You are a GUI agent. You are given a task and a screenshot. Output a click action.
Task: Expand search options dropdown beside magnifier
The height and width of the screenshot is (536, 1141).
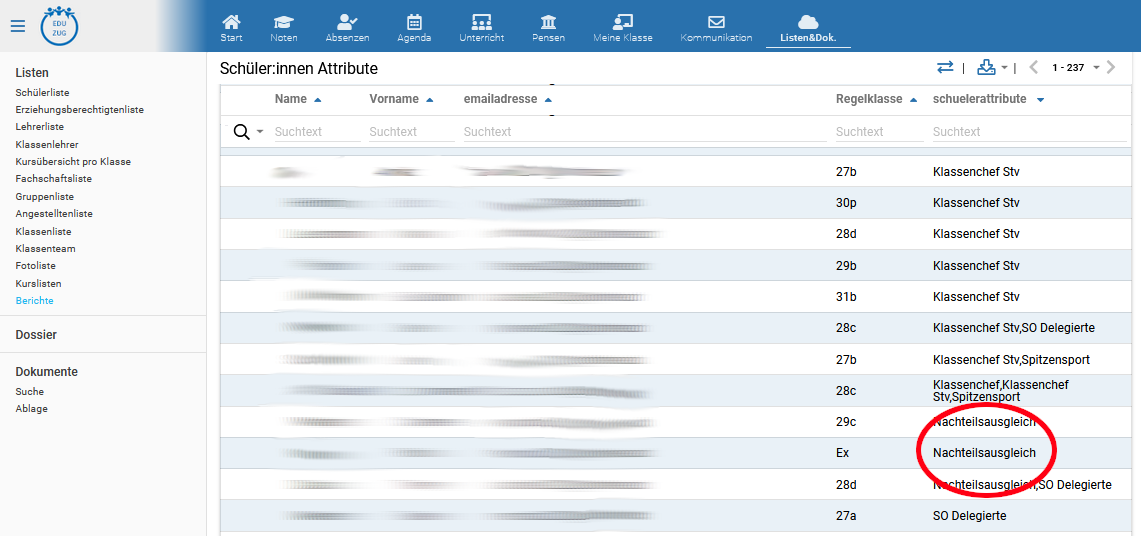(260, 132)
